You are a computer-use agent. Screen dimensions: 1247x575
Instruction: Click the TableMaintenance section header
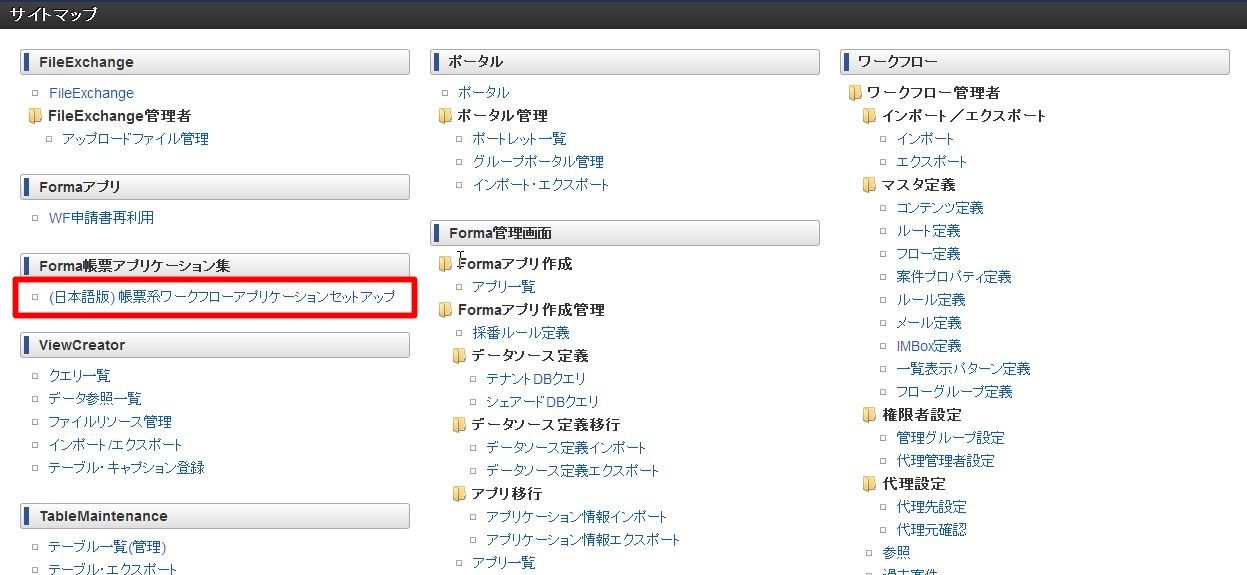[215, 516]
